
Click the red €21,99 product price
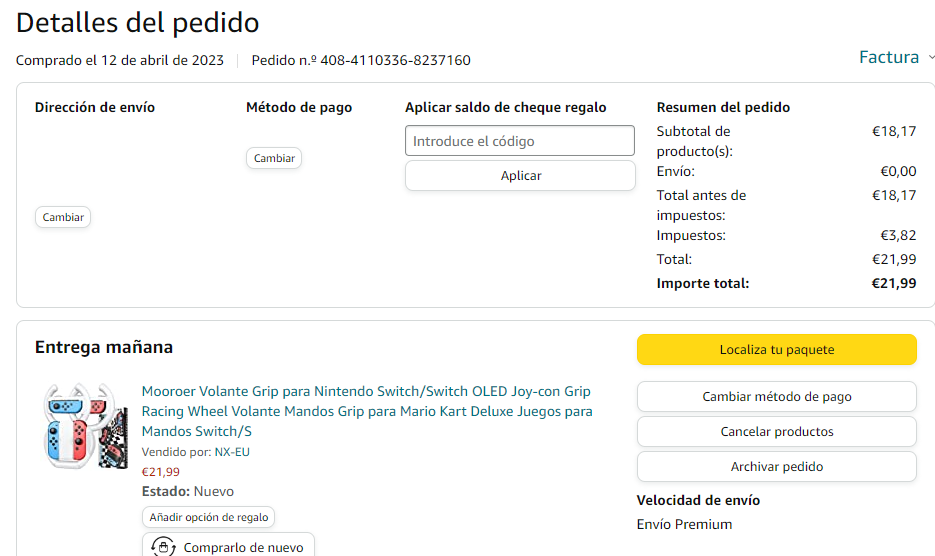pos(161,472)
